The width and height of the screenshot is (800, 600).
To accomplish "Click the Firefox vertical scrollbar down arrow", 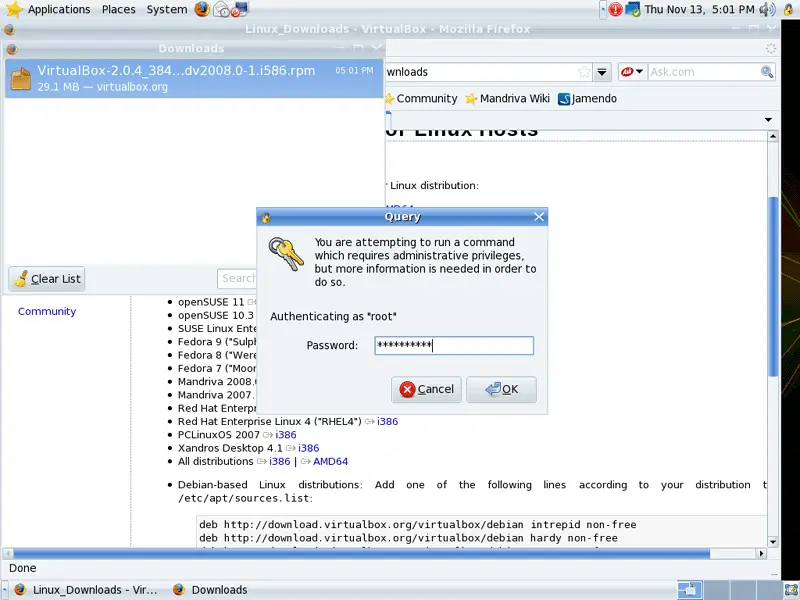I will (772, 542).
